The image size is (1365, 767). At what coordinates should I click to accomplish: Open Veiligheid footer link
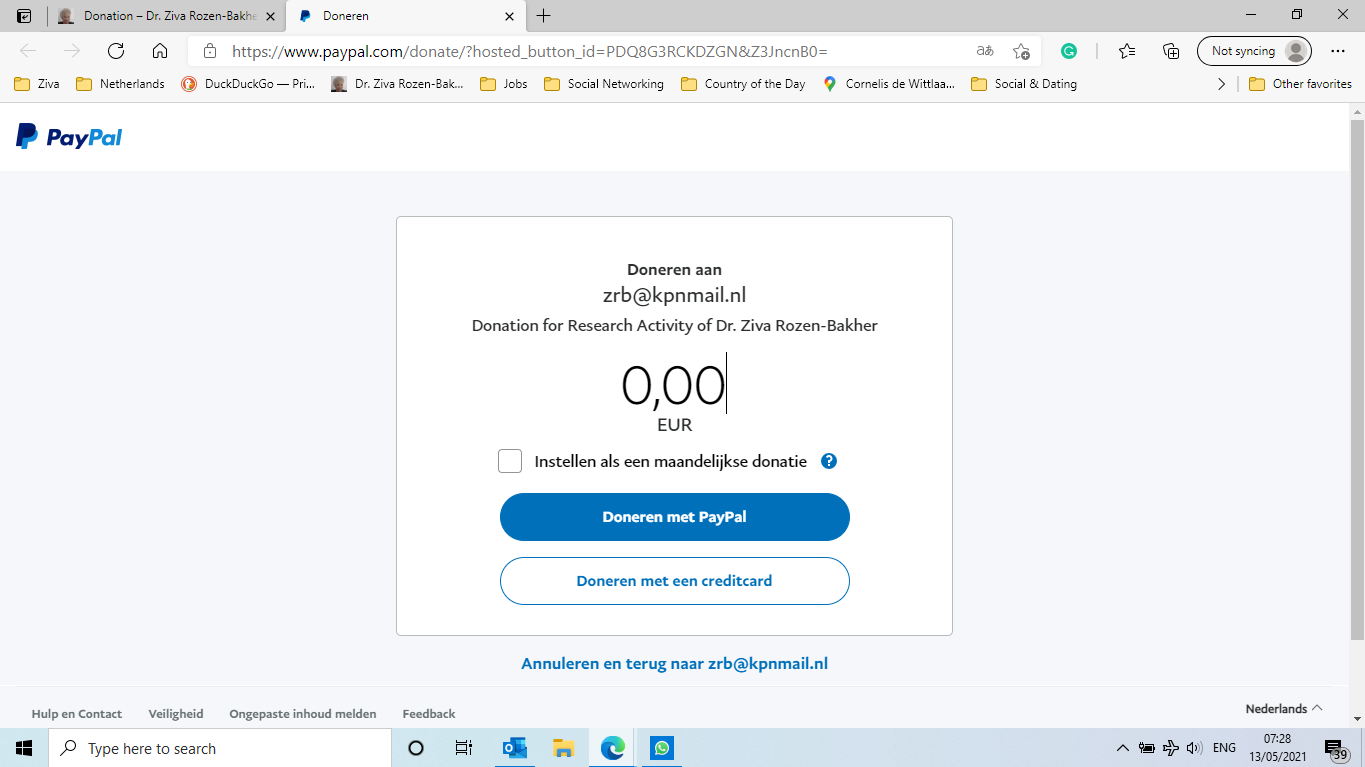[176, 714]
